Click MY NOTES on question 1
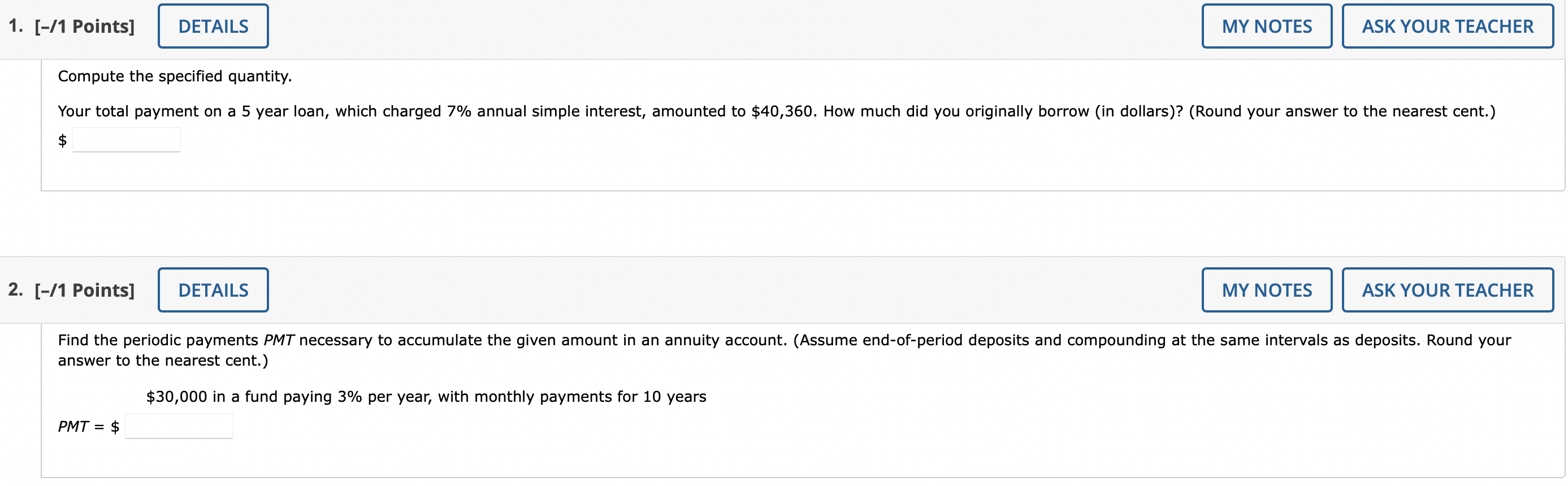 point(1266,25)
